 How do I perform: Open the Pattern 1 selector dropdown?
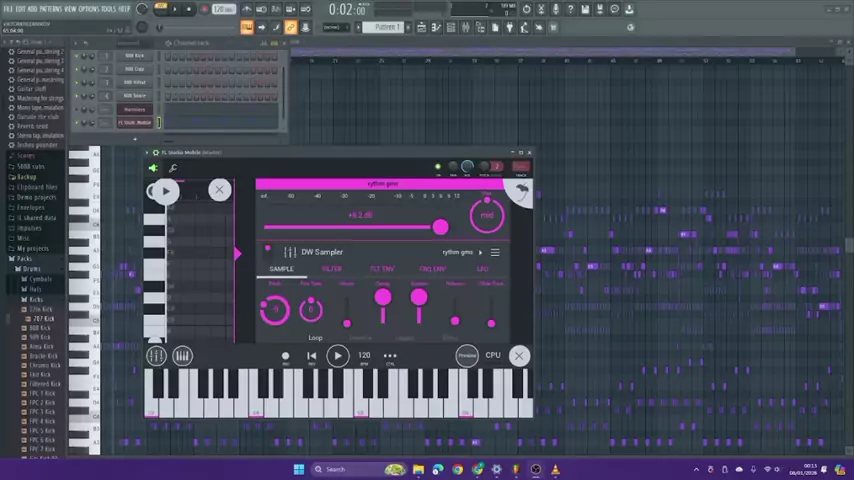coord(385,27)
